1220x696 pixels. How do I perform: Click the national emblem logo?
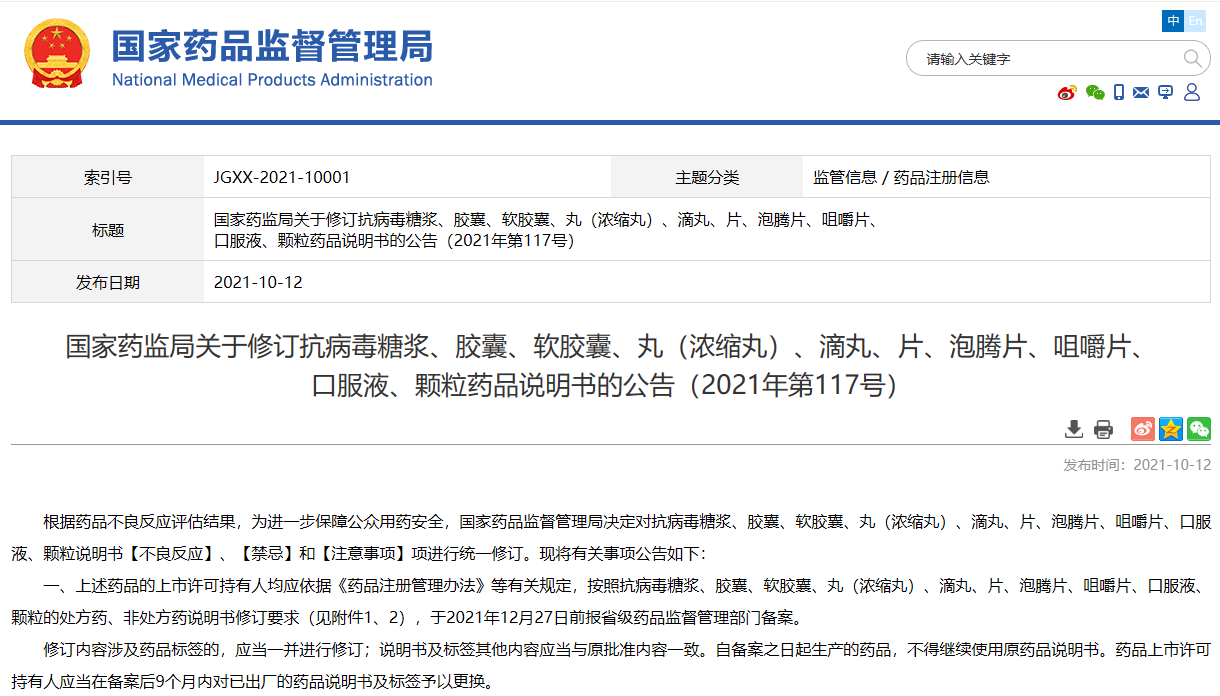coord(56,53)
